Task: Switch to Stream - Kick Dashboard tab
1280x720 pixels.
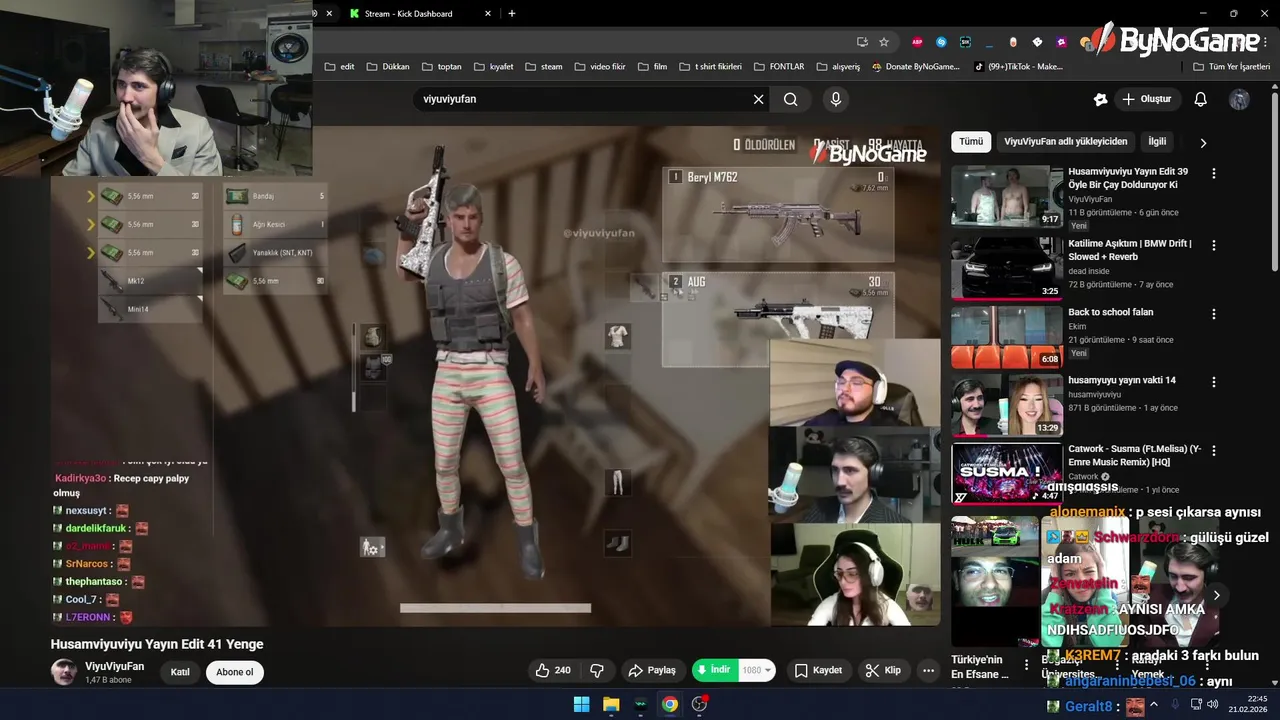Action: click(408, 14)
